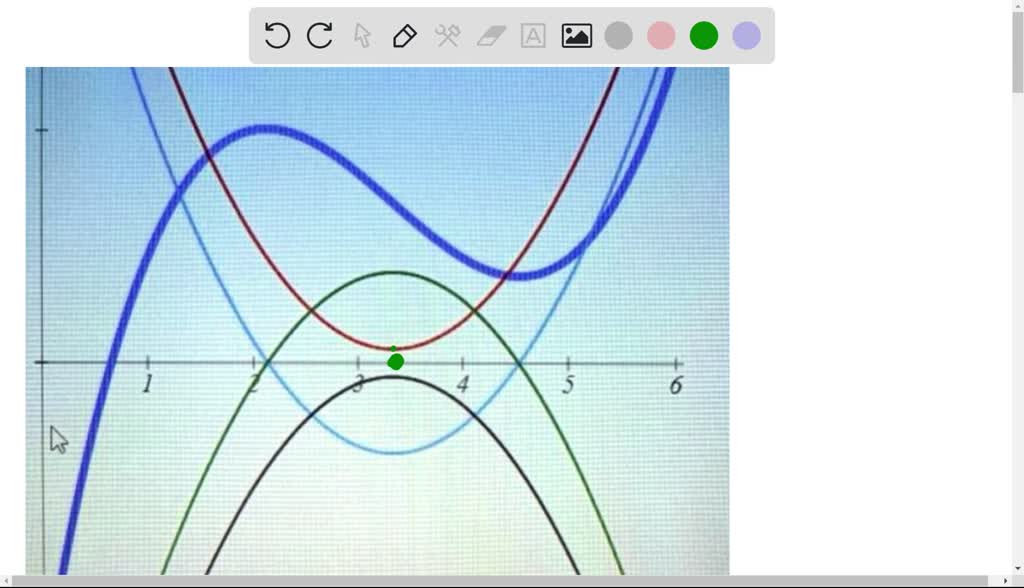Click the scroll right arrow
The height and width of the screenshot is (588, 1024).
(1006, 581)
